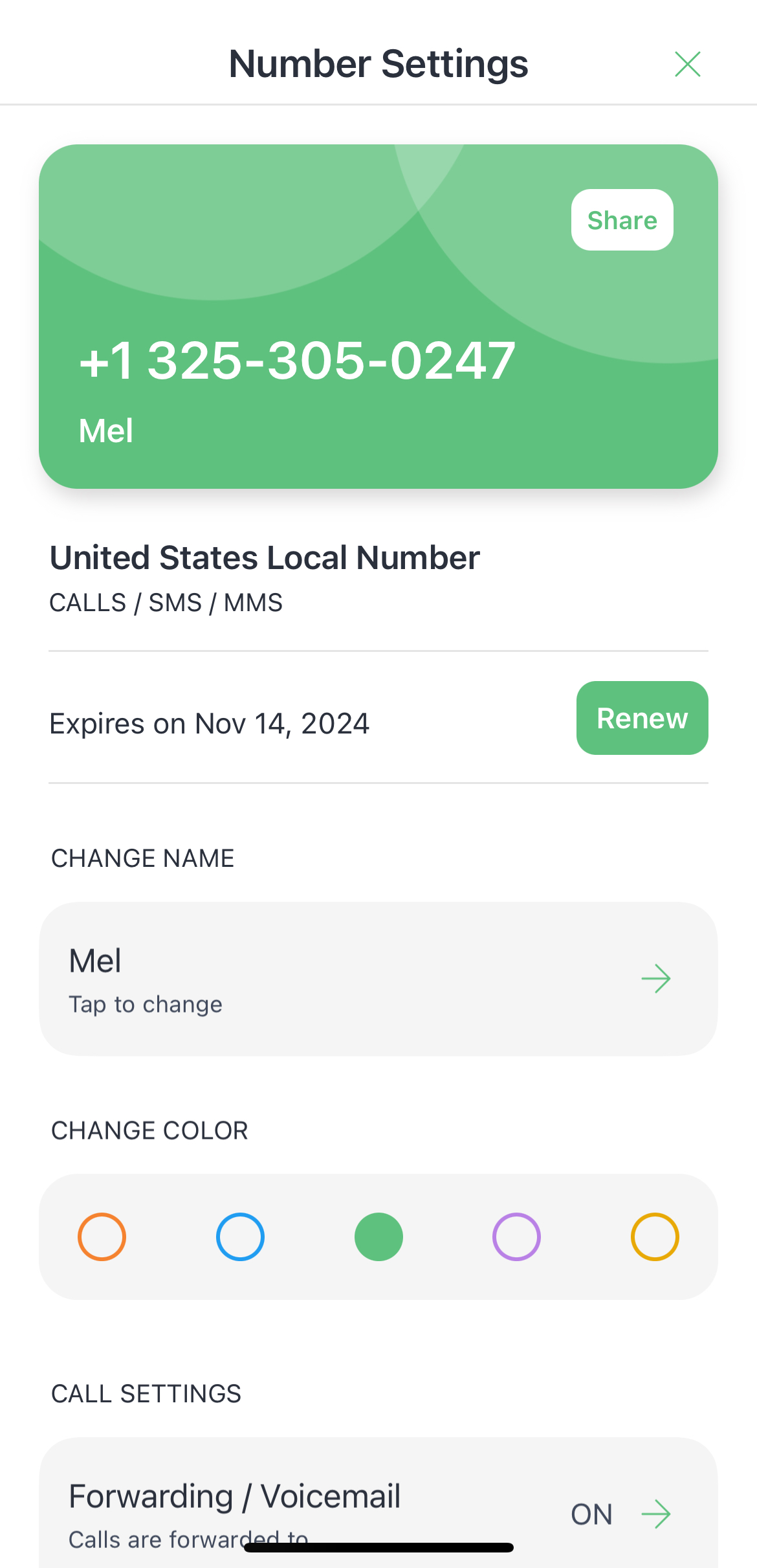Choose the green filled color circle
The image size is (757, 1568).
pyautogui.click(x=378, y=1237)
